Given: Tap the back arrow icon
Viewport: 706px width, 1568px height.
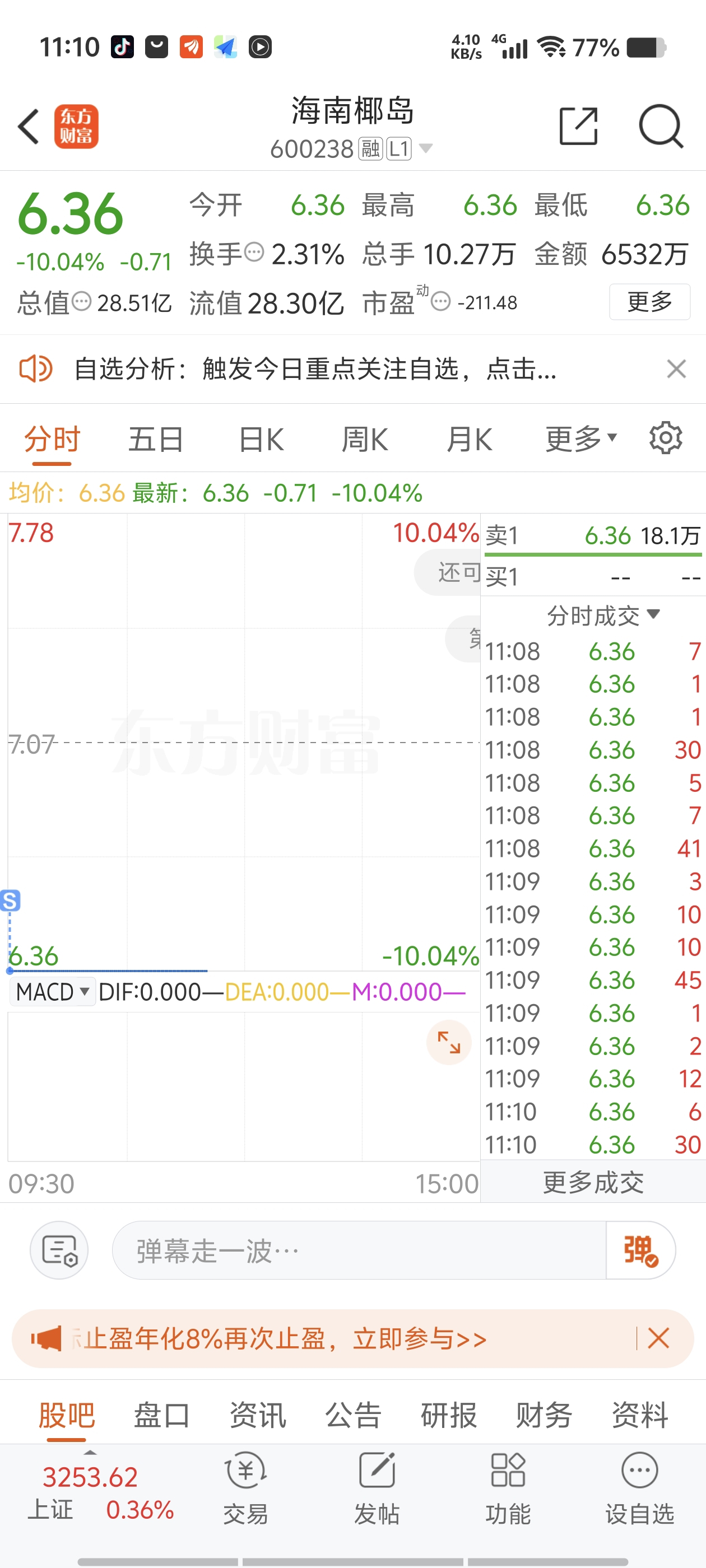Looking at the screenshot, I should [28, 127].
